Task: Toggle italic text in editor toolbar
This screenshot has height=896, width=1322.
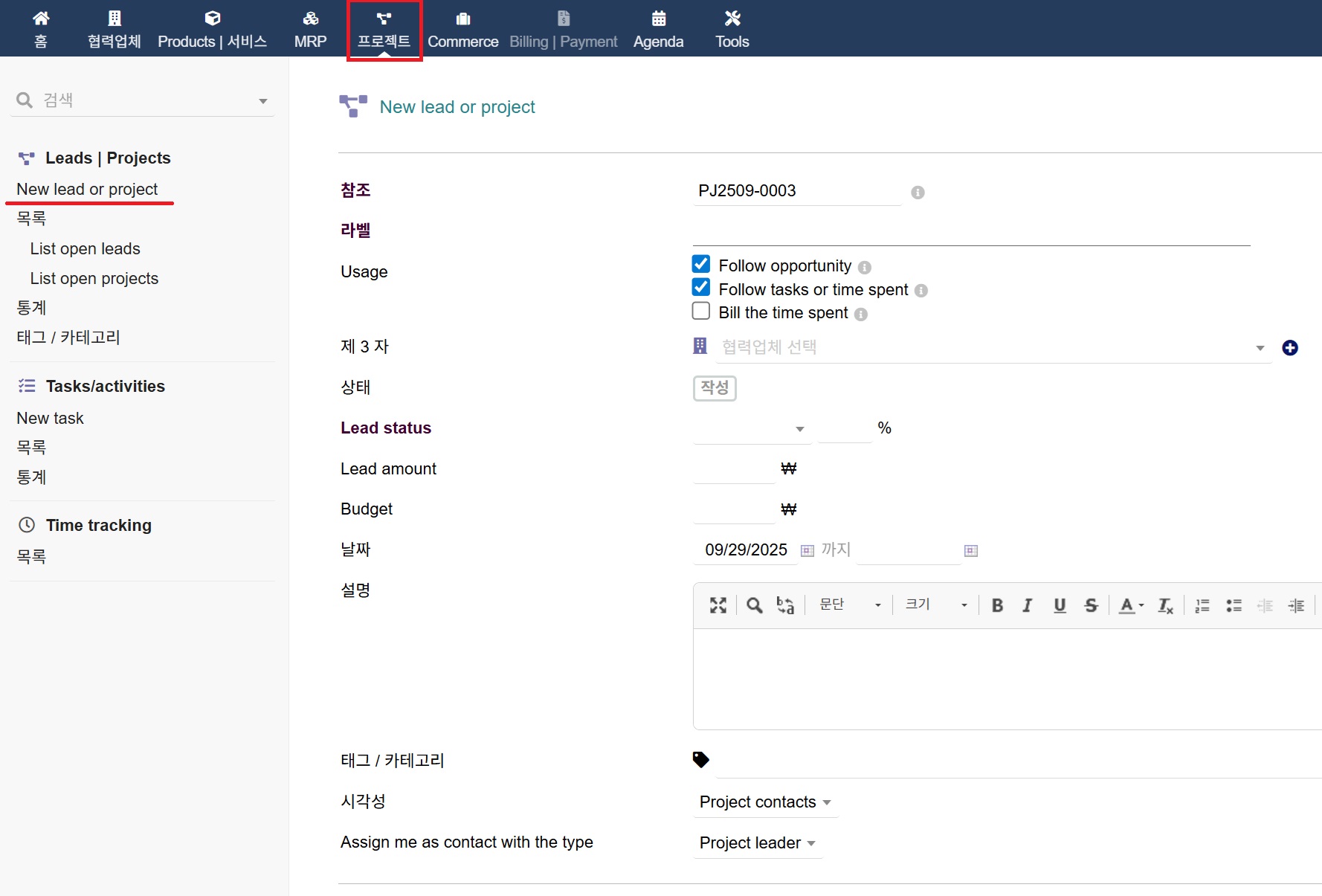Action: coord(1028,605)
